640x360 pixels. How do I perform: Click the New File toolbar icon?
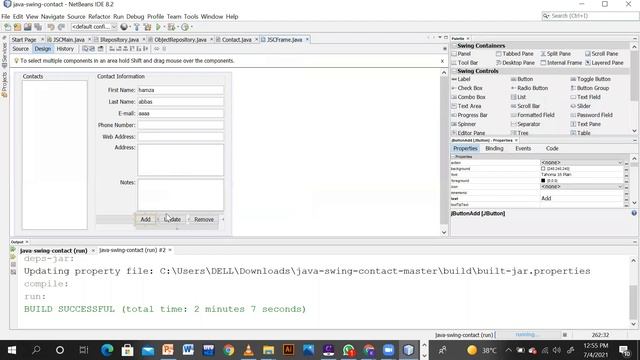pyautogui.click(x=7, y=27)
